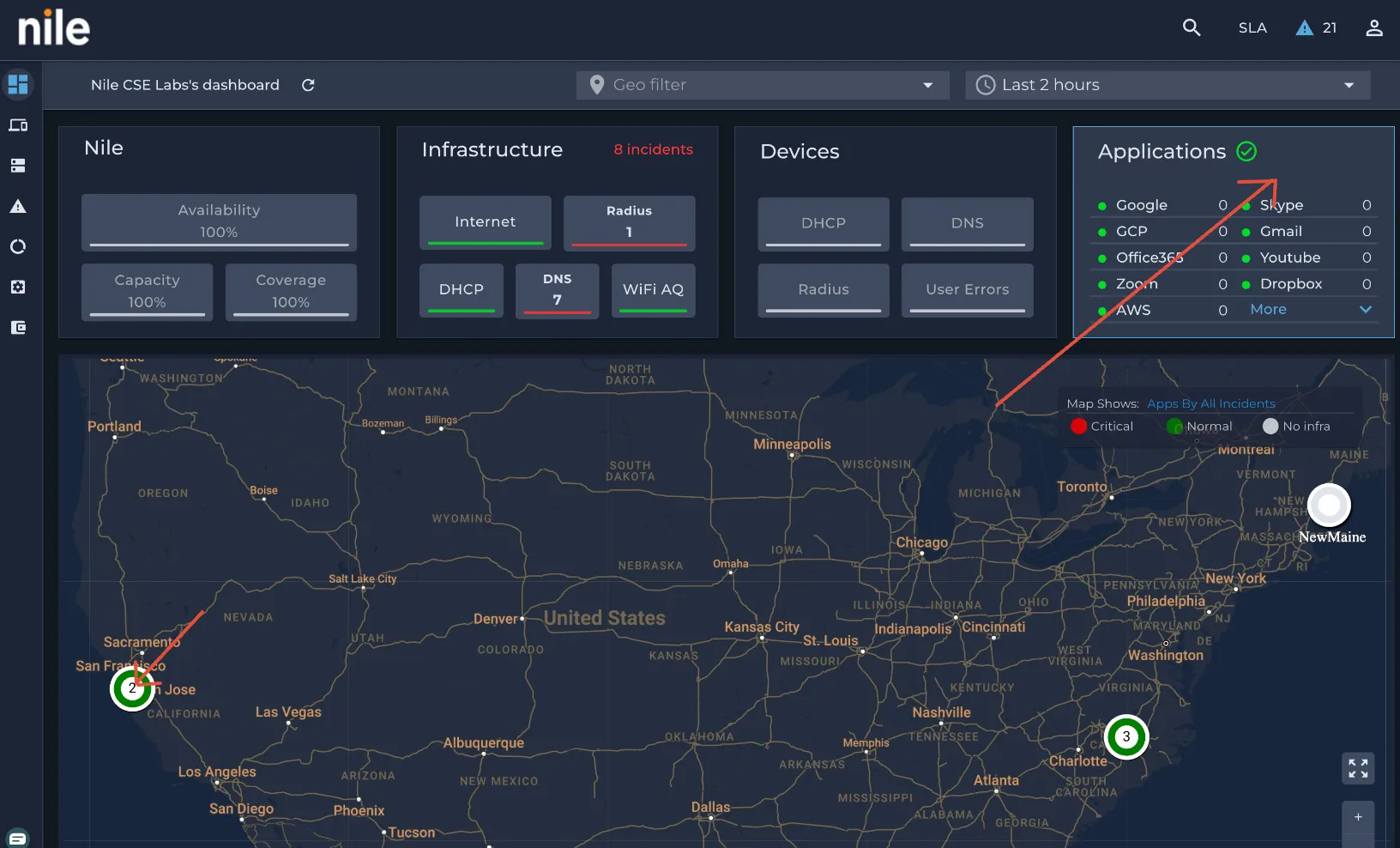Click the green Applications status check icon
Screen dimensions: 1400x848
click(1246, 151)
